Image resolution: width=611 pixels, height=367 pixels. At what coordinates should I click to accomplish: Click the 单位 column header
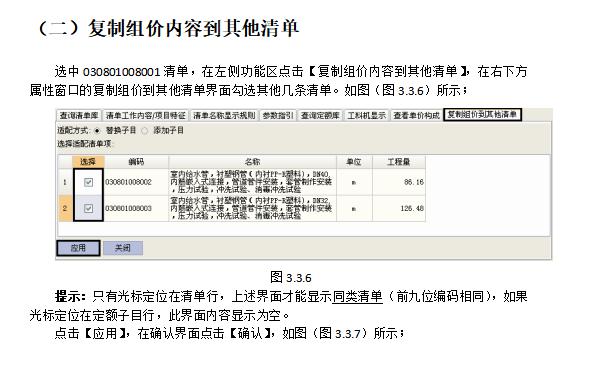point(354,162)
